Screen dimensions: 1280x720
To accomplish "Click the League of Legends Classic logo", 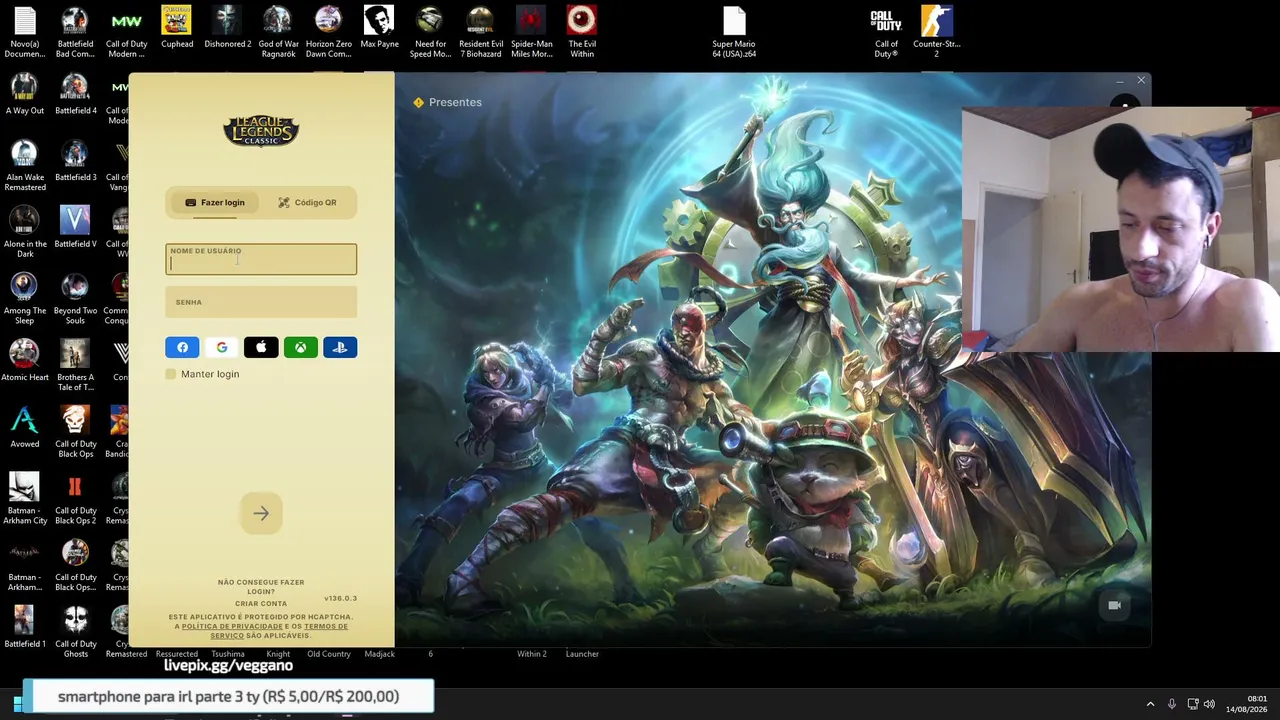I will 261,131.
